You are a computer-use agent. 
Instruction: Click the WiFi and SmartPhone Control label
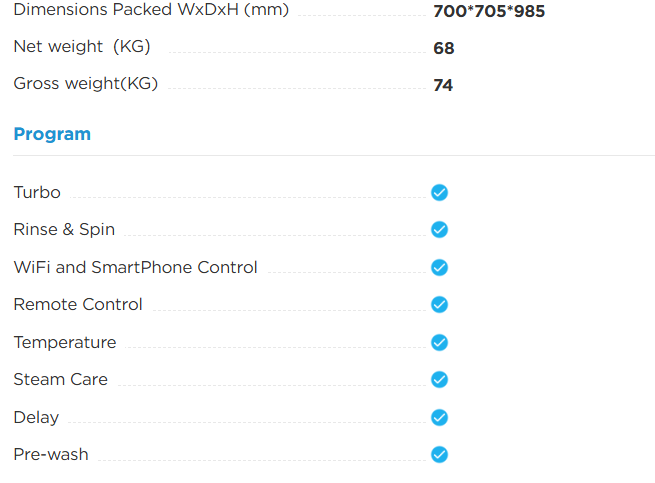(136, 267)
